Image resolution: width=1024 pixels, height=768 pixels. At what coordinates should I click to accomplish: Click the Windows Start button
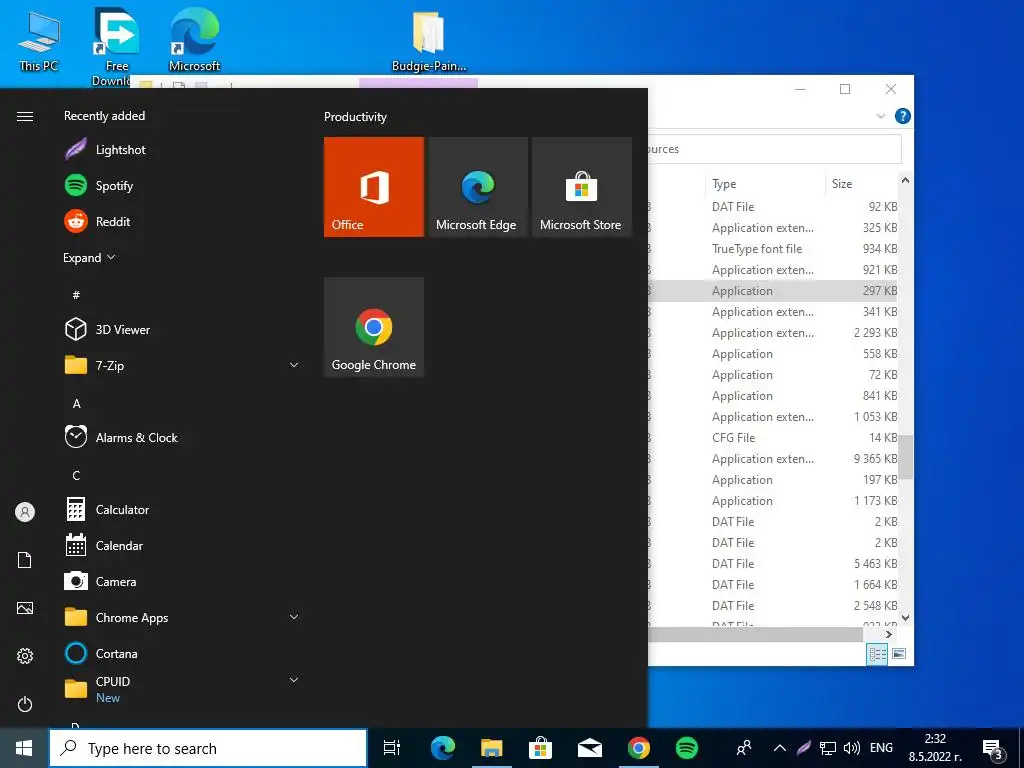pyautogui.click(x=24, y=748)
